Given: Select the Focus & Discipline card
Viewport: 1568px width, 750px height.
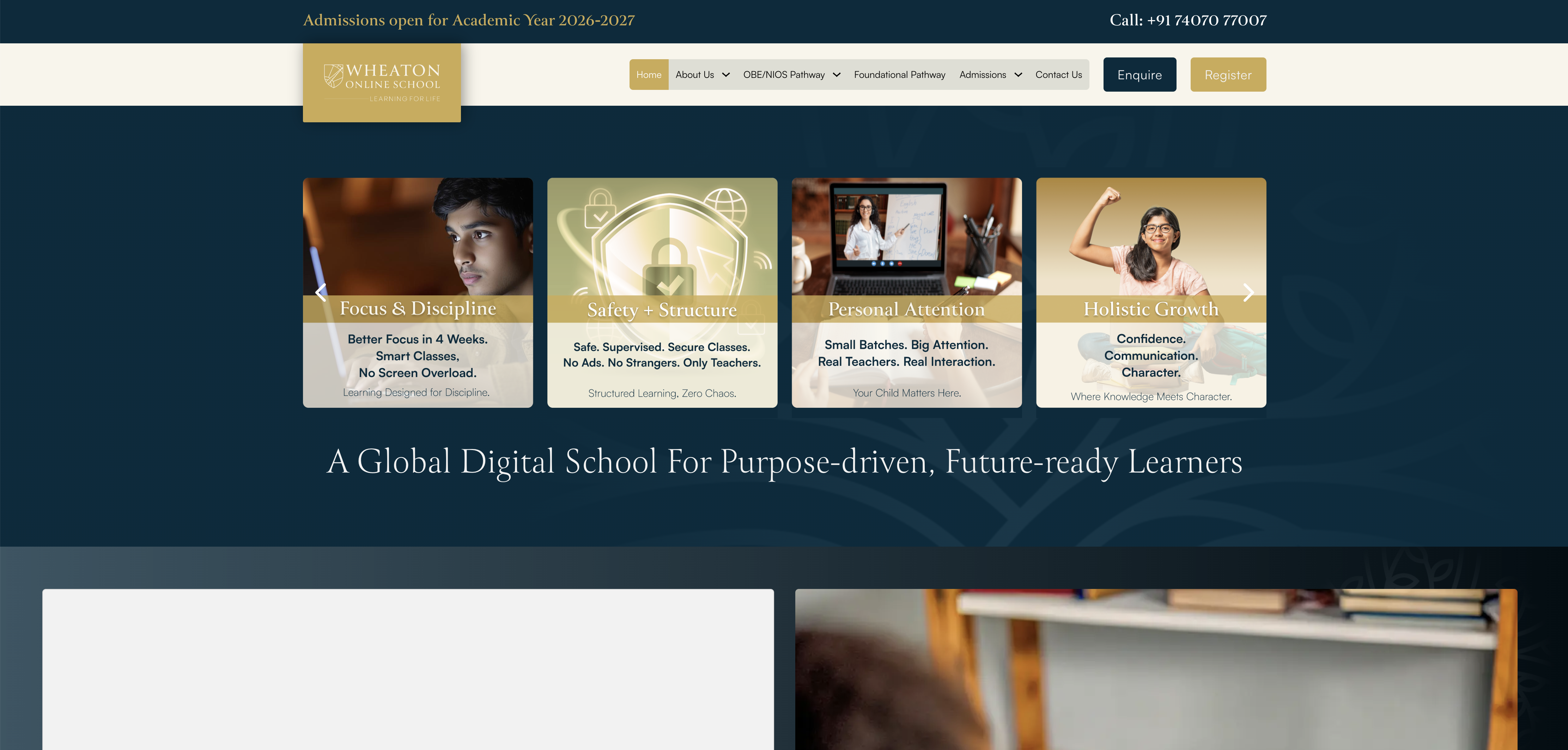Looking at the screenshot, I should 418,293.
